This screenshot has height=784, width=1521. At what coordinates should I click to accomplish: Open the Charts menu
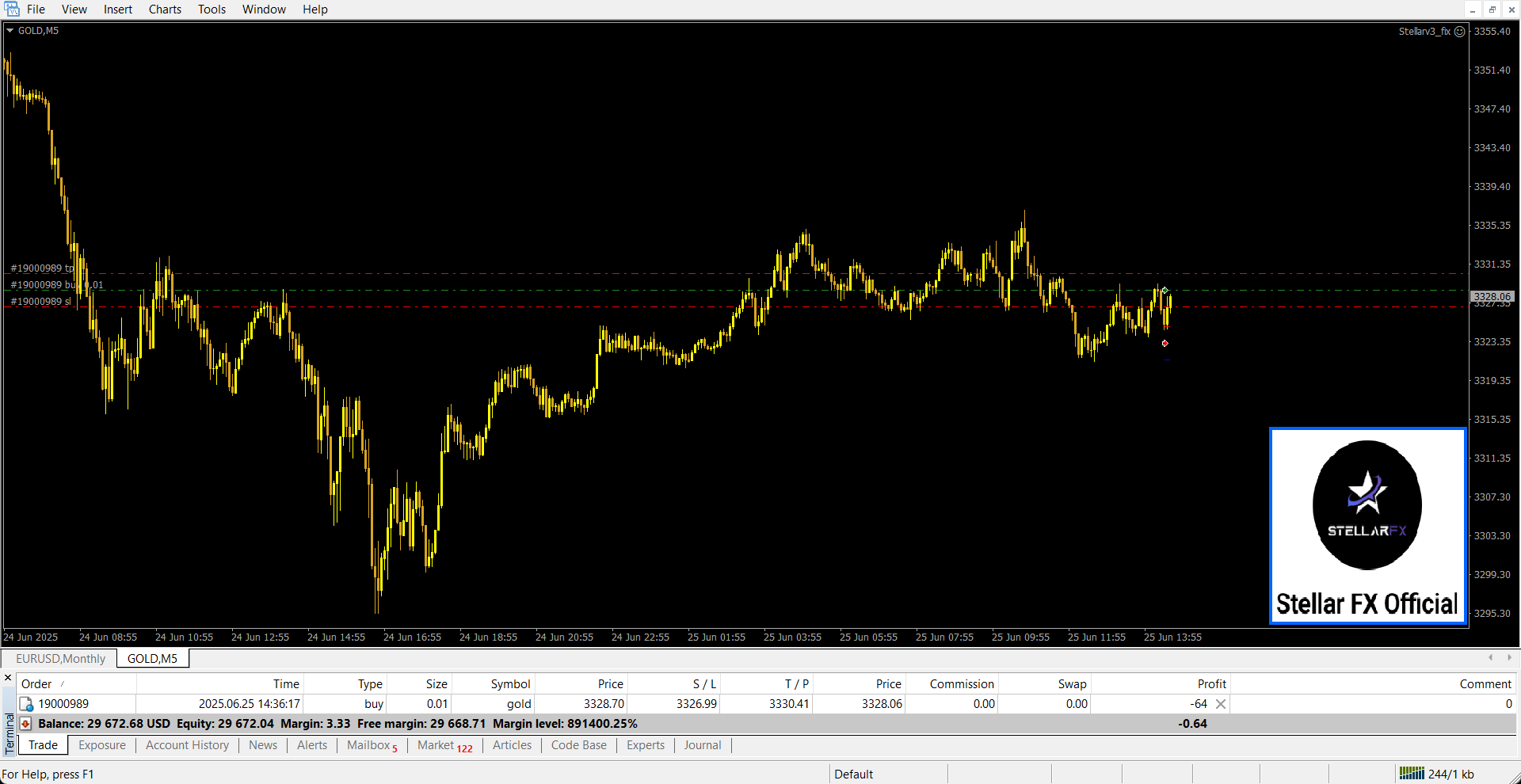pyautogui.click(x=165, y=10)
